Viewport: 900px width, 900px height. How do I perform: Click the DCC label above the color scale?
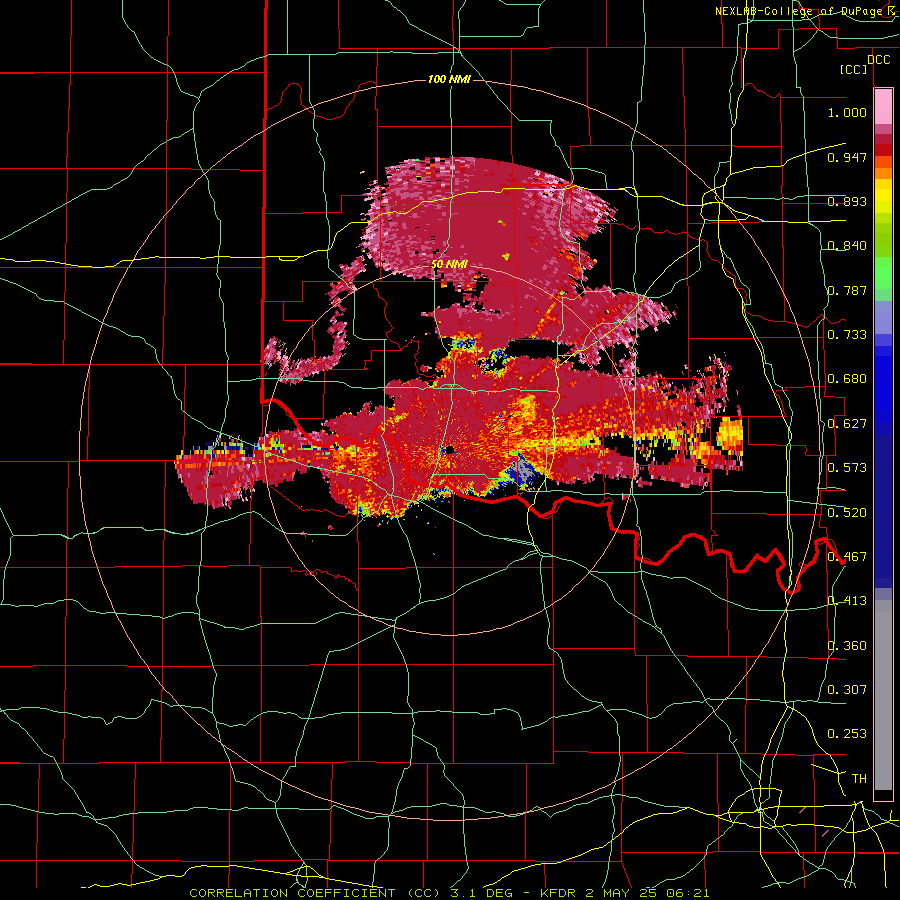click(878, 60)
